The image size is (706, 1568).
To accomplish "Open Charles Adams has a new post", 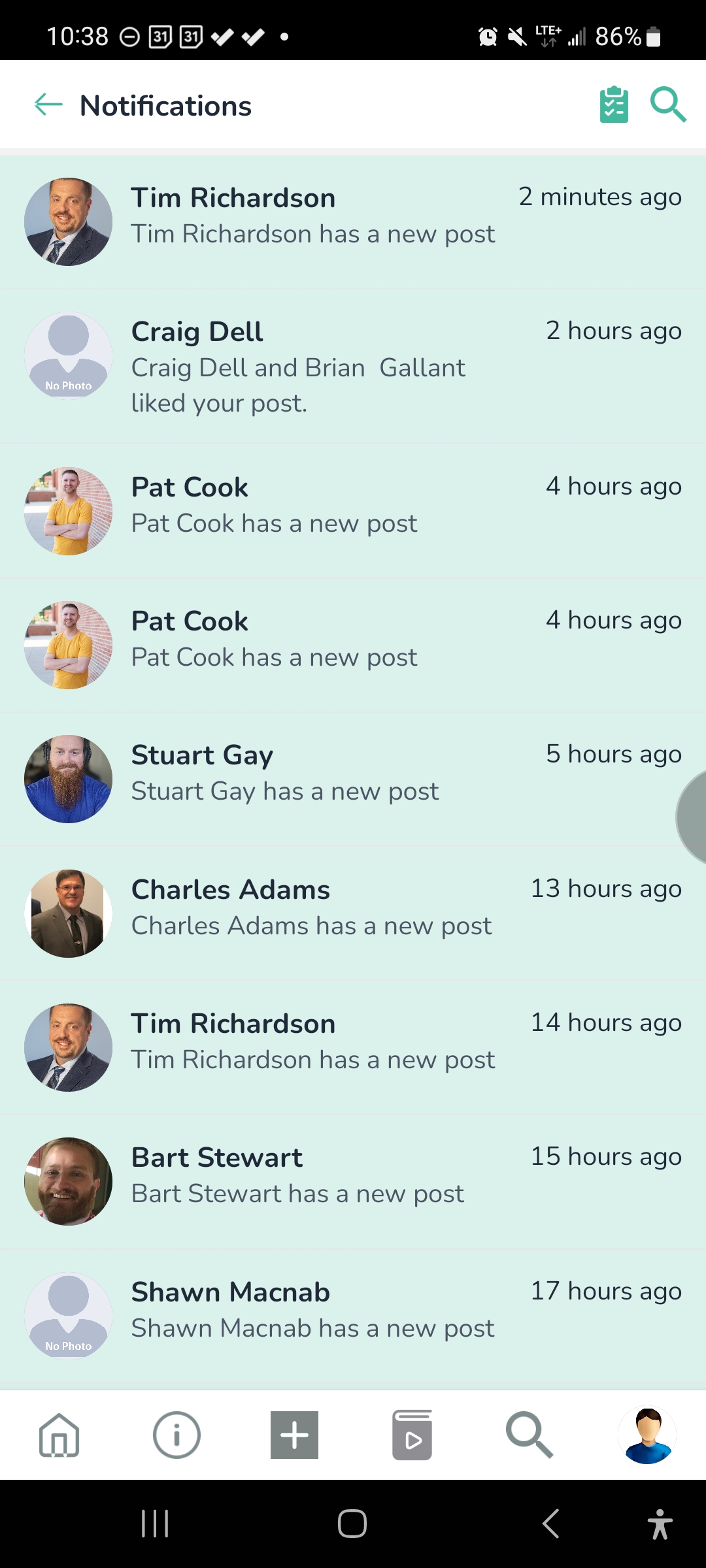I will tap(353, 913).
